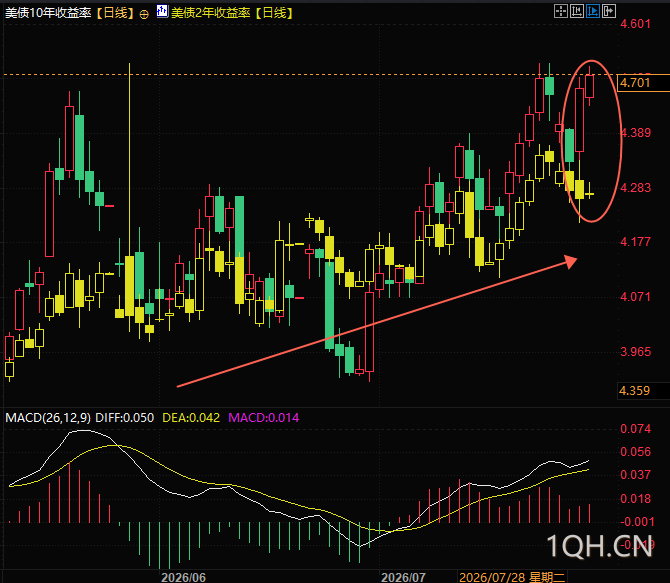Click the 4.601 axis value
The width and height of the screenshot is (670, 583).
[635, 24]
